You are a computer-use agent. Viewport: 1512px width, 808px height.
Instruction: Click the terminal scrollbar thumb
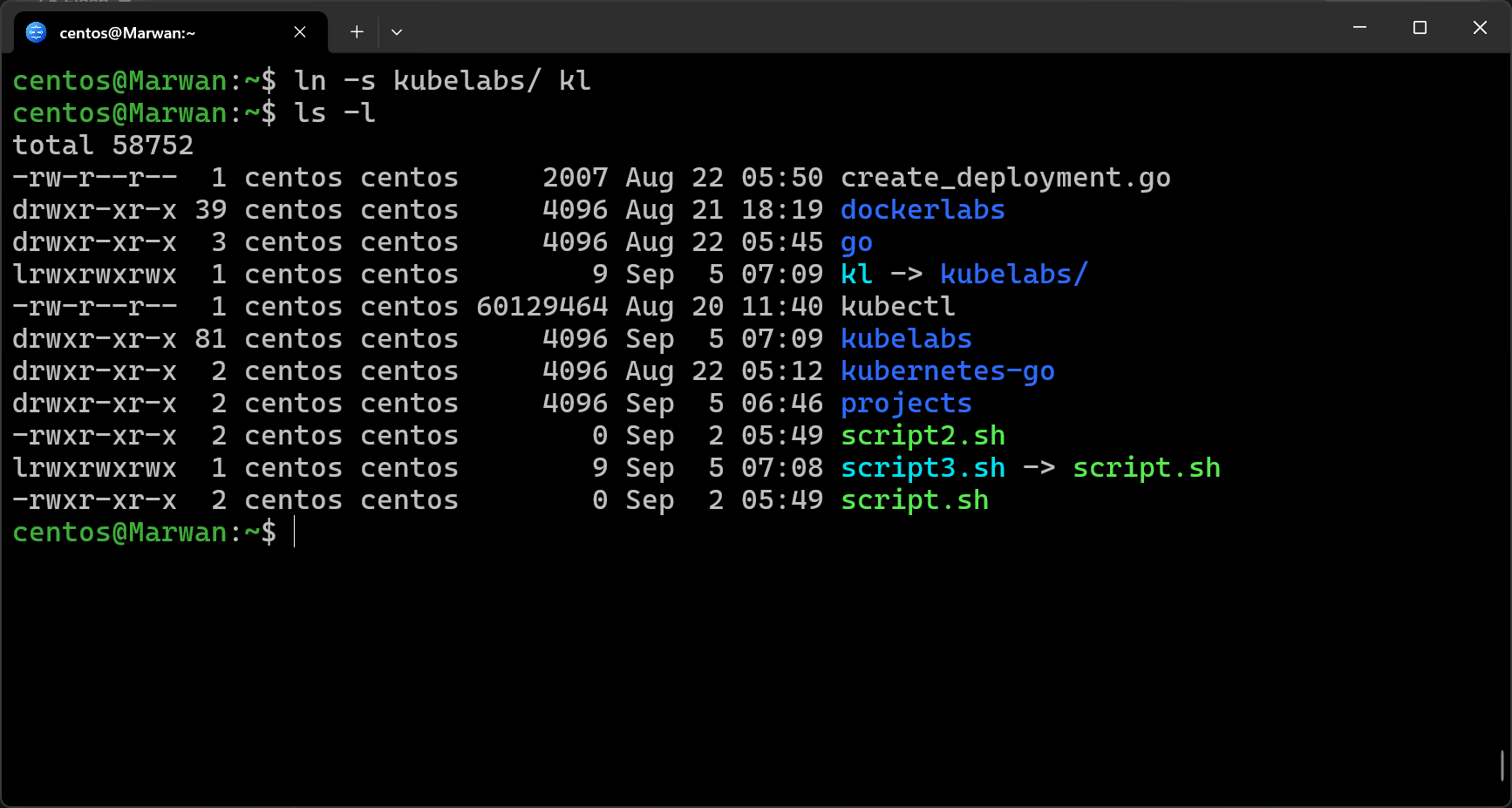pos(1502,765)
